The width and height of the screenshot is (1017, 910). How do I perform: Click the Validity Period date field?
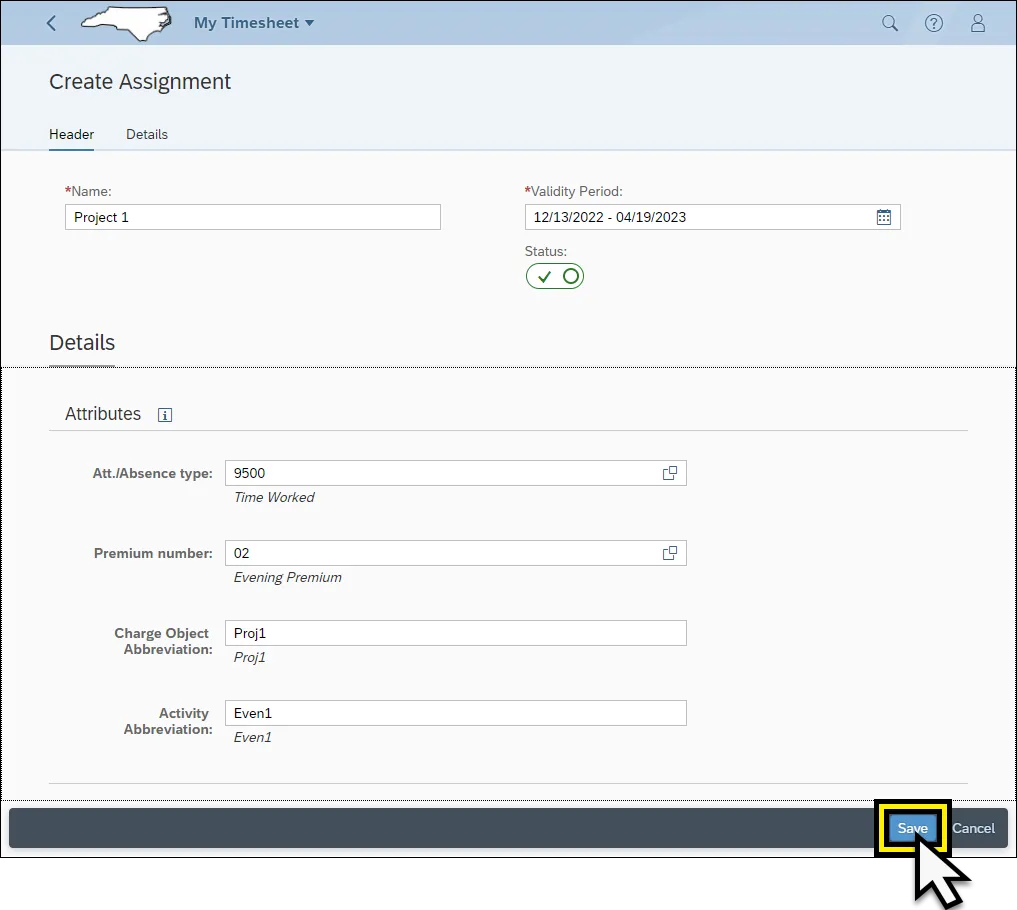tap(698, 217)
